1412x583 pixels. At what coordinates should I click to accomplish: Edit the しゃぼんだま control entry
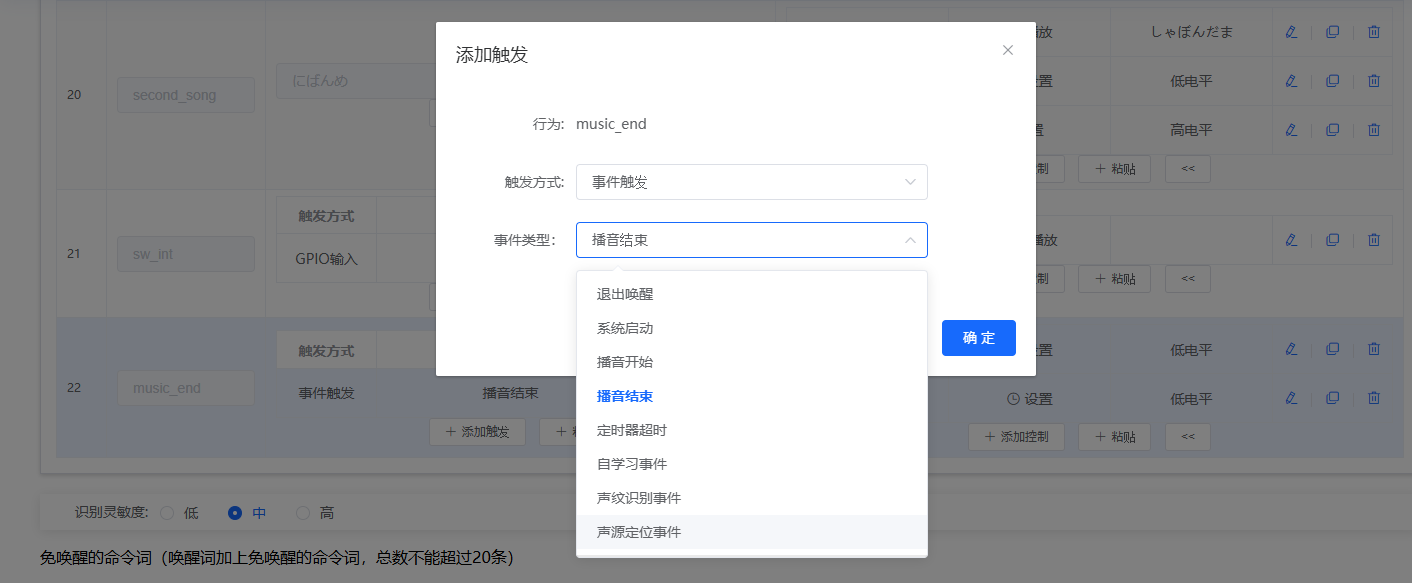(1291, 32)
